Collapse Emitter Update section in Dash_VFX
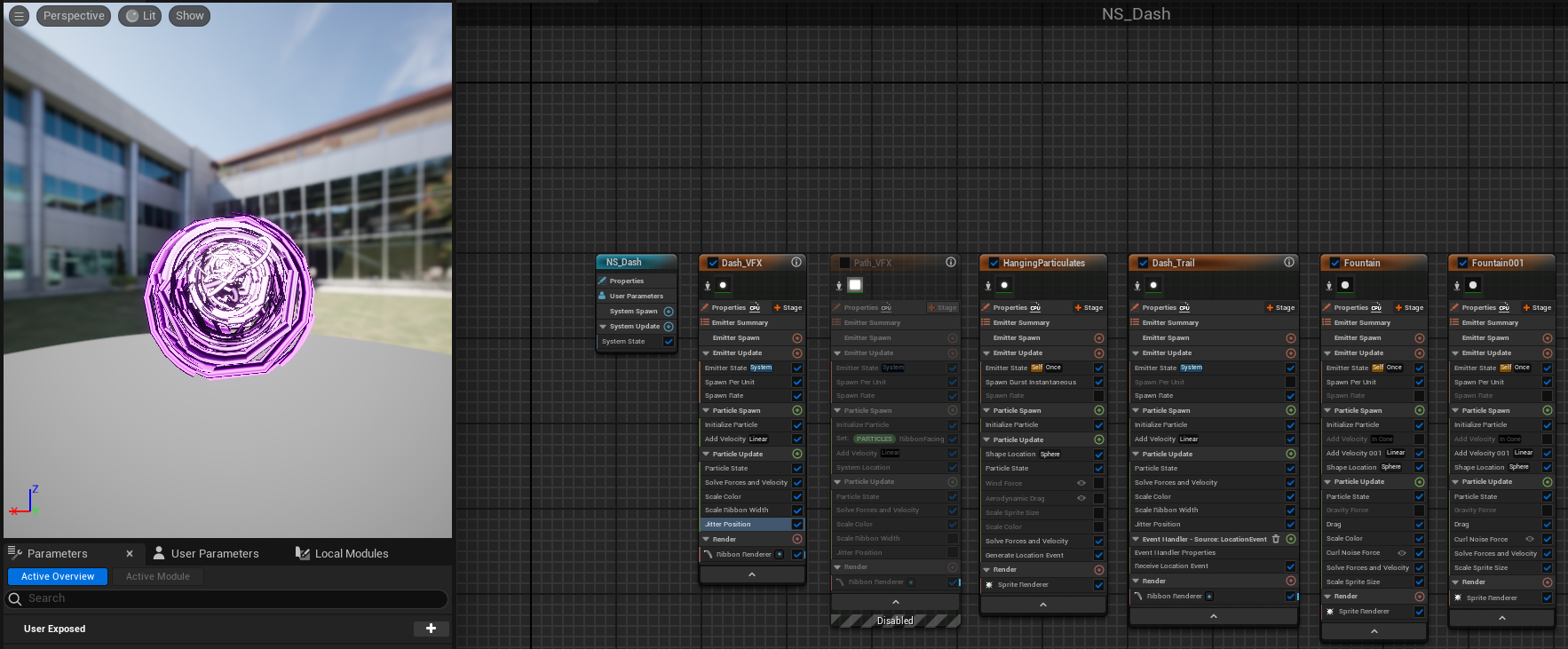Image resolution: width=1568 pixels, height=649 pixels. (x=707, y=353)
